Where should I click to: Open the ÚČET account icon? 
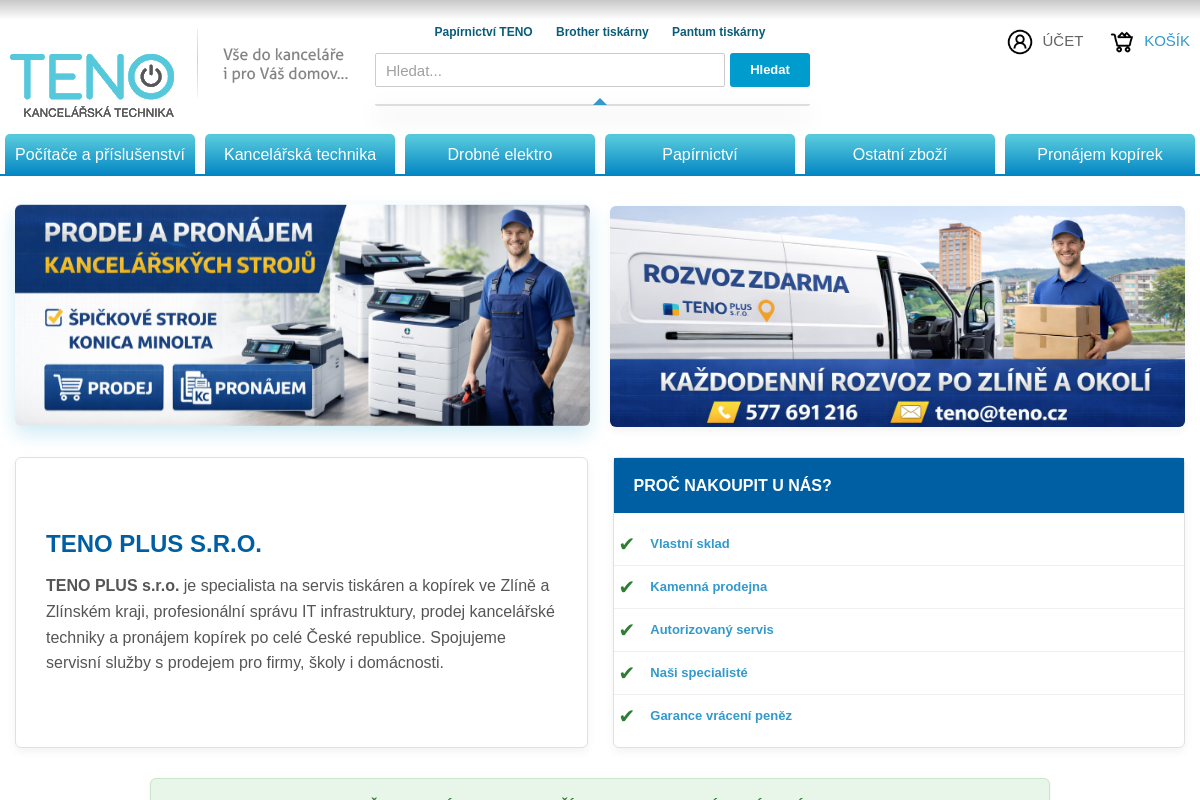click(1020, 41)
